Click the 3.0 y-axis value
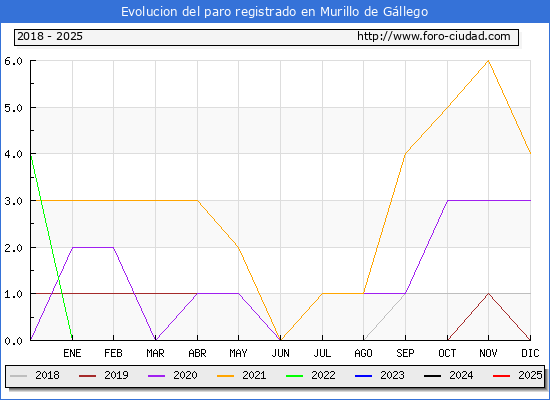This screenshot has width=550, height=400. coord(13,201)
